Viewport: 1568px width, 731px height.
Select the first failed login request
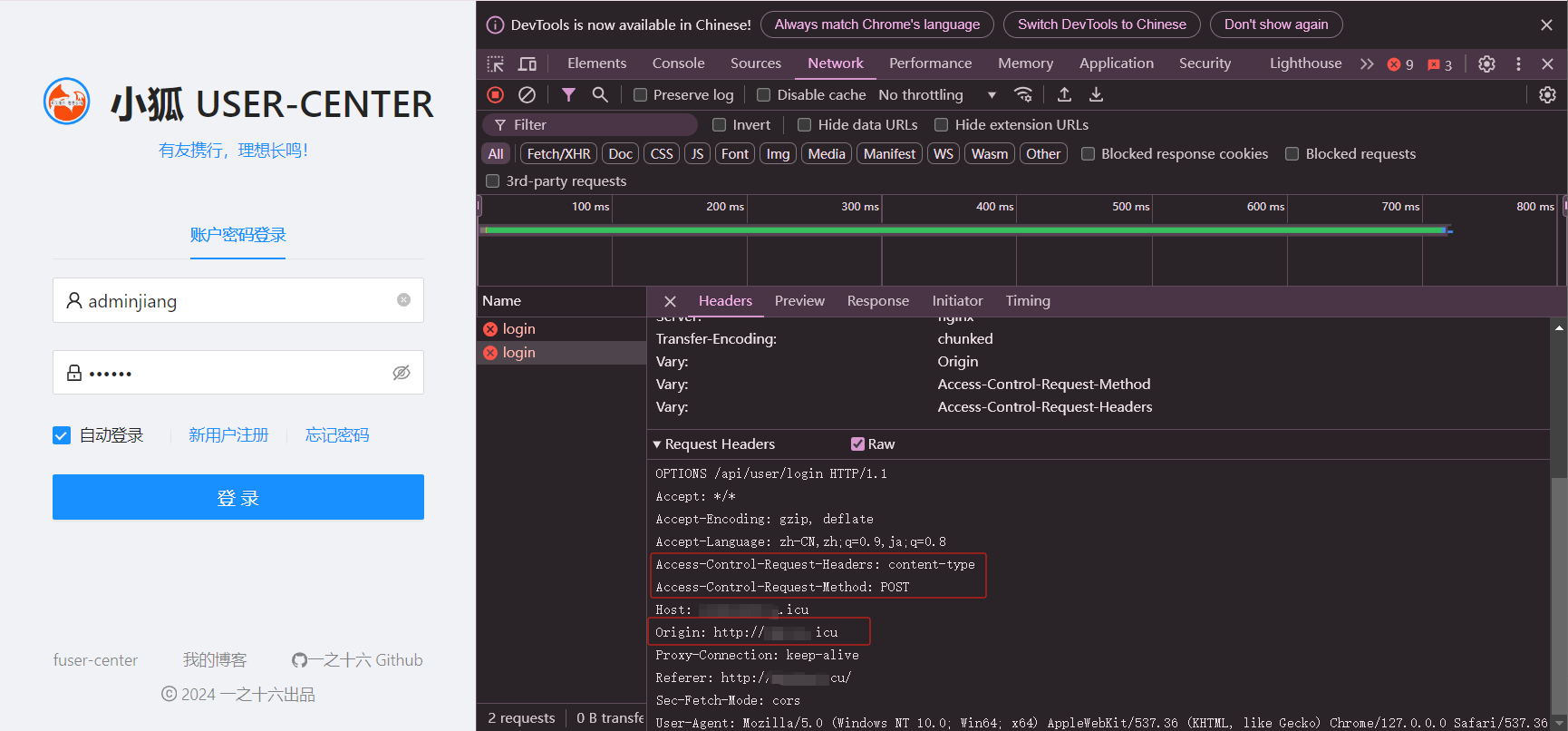coord(561,329)
